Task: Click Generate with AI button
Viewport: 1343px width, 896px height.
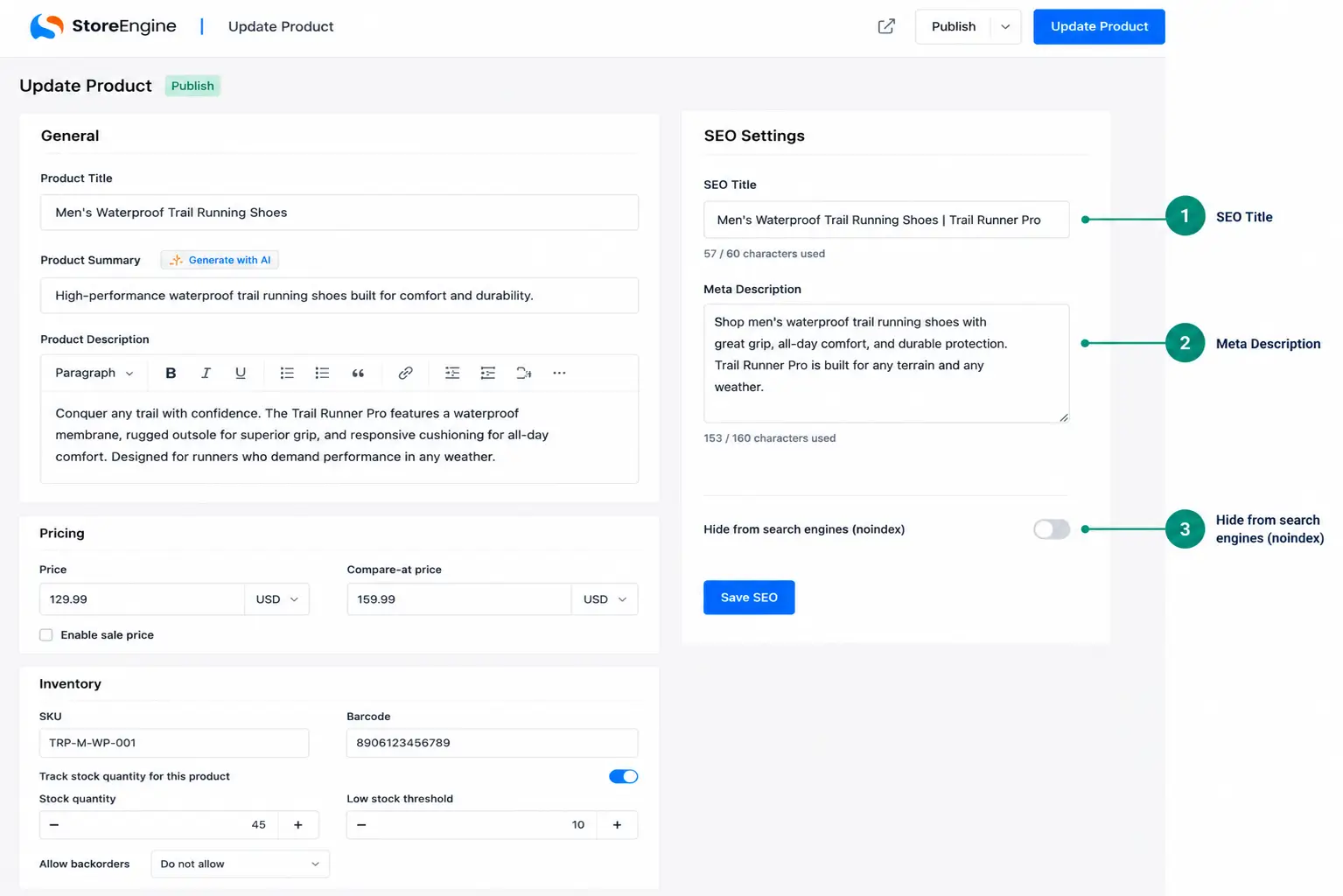Action: tap(220, 260)
